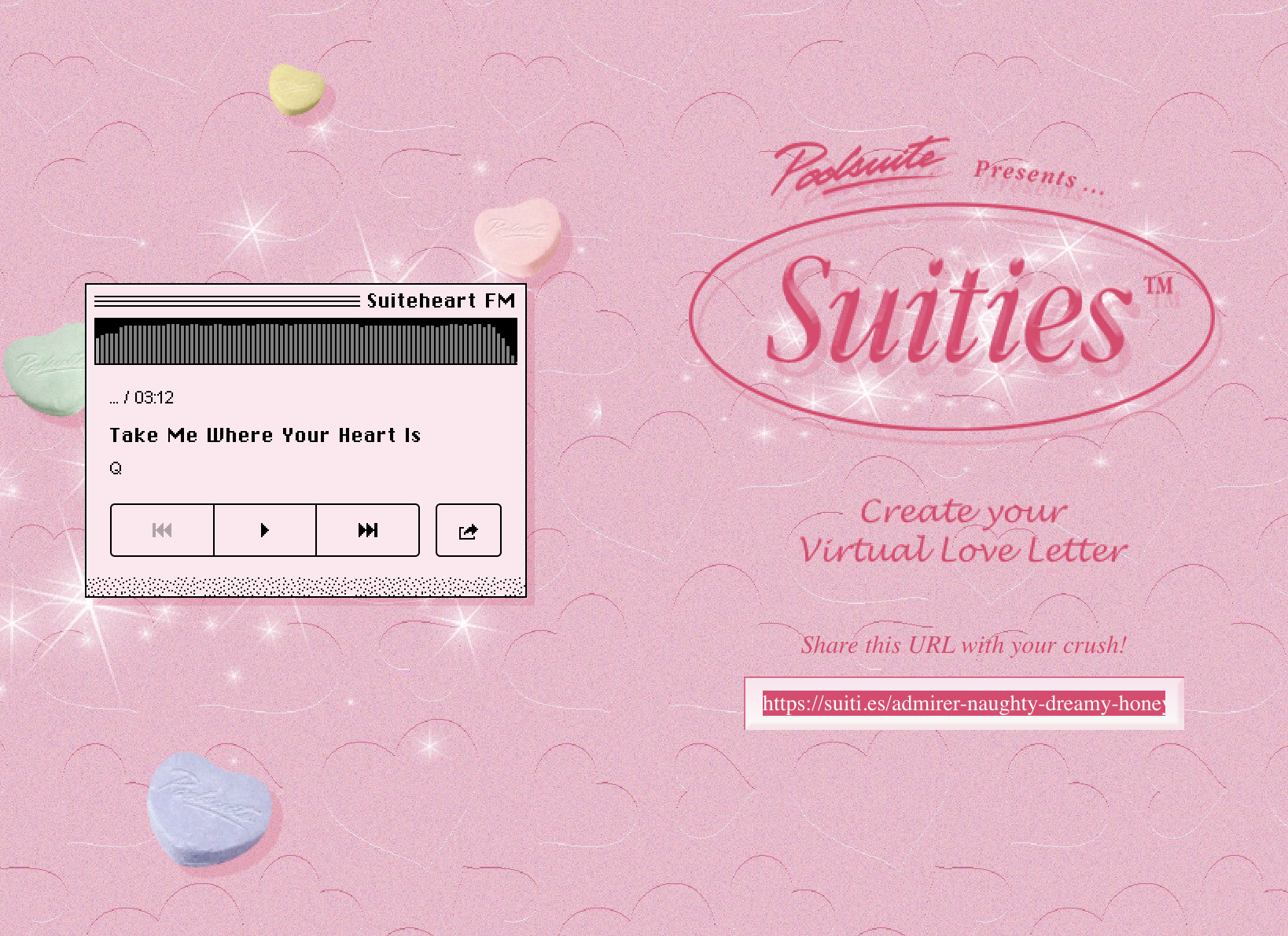This screenshot has width=1288, height=936.
Task: Open the love letter URL https://suiti.es link
Action: pyautogui.click(x=965, y=704)
